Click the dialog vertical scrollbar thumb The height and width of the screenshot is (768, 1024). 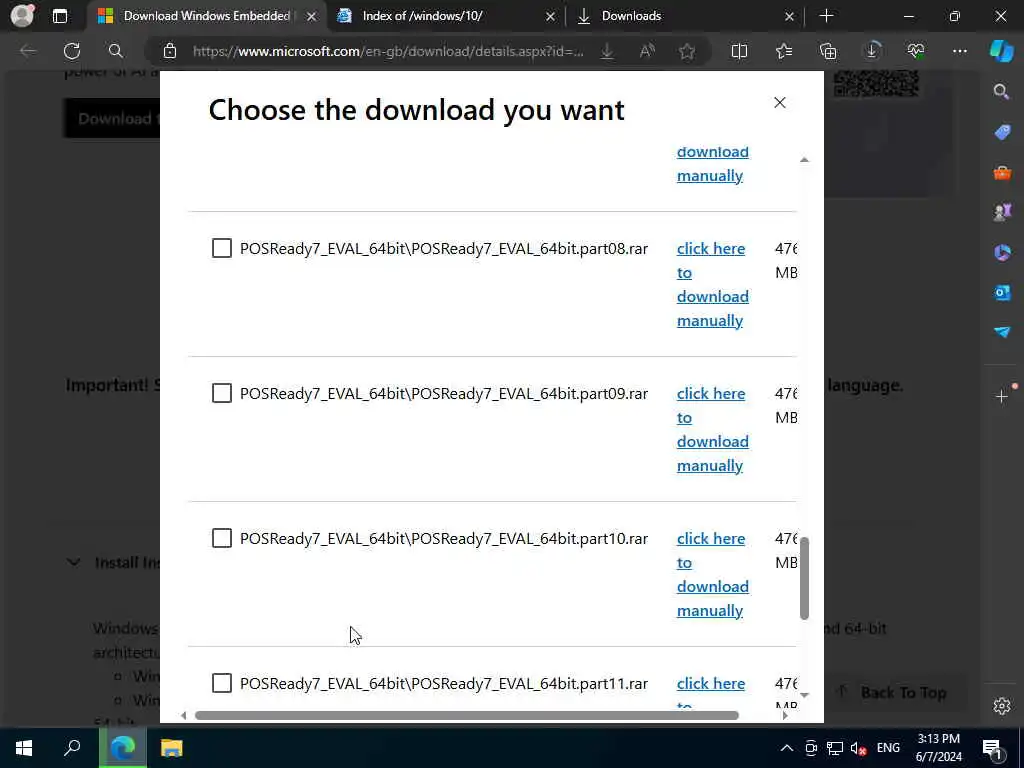click(x=805, y=578)
